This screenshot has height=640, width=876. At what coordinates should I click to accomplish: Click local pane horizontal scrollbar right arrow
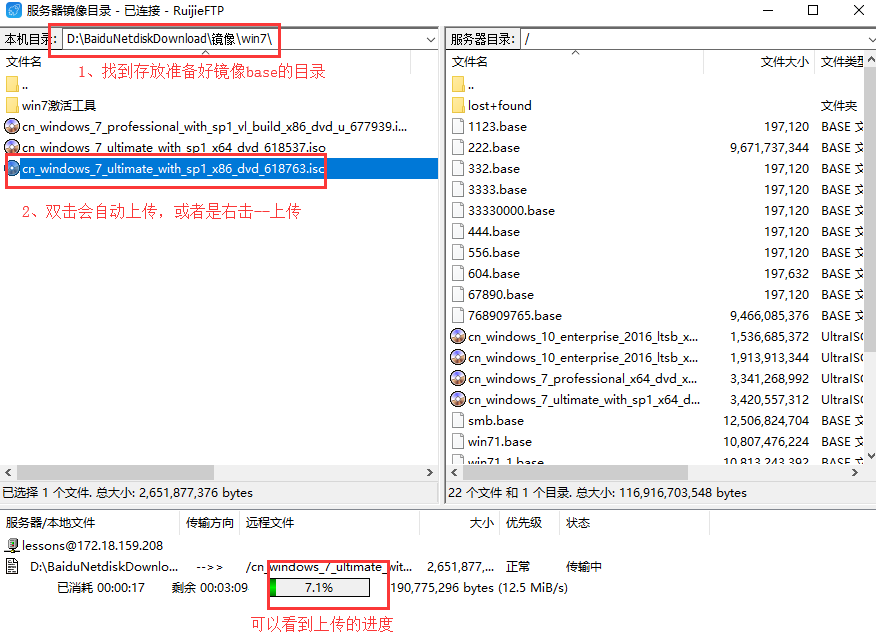point(430,472)
